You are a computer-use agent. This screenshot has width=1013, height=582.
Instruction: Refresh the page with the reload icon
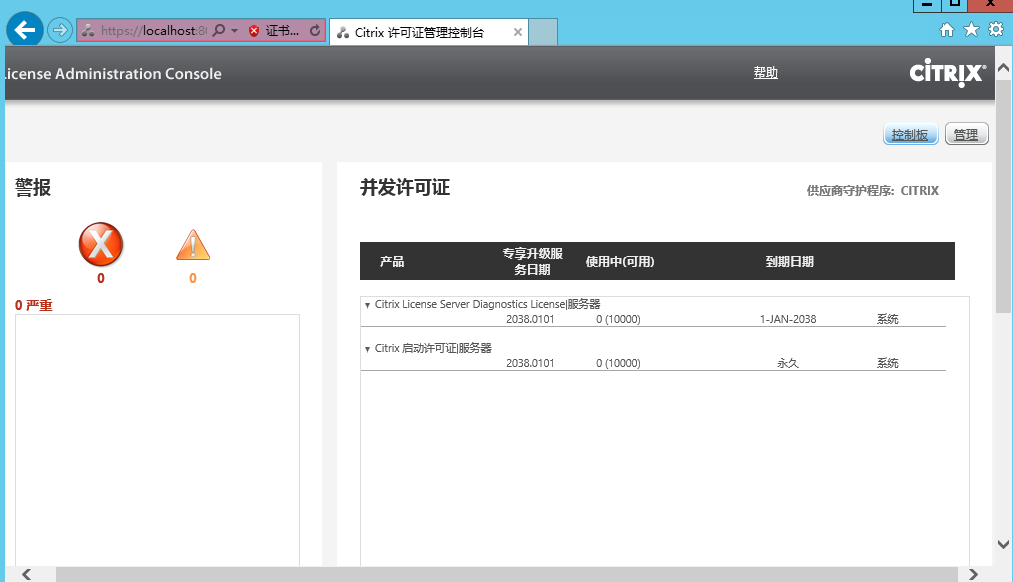[x=315, y=30]
